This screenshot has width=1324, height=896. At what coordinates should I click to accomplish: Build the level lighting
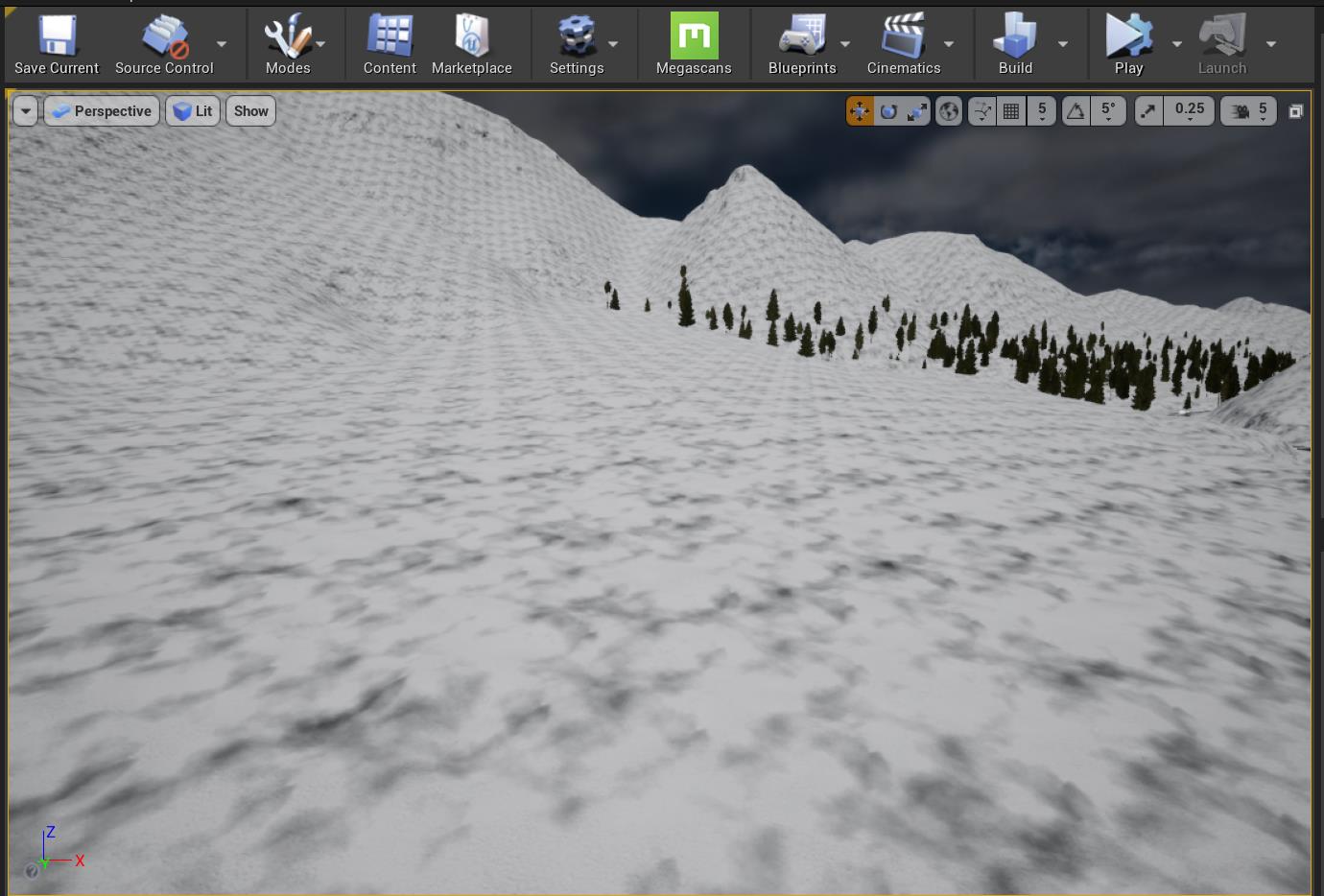pyautogui.click(x=1015, y=45)
